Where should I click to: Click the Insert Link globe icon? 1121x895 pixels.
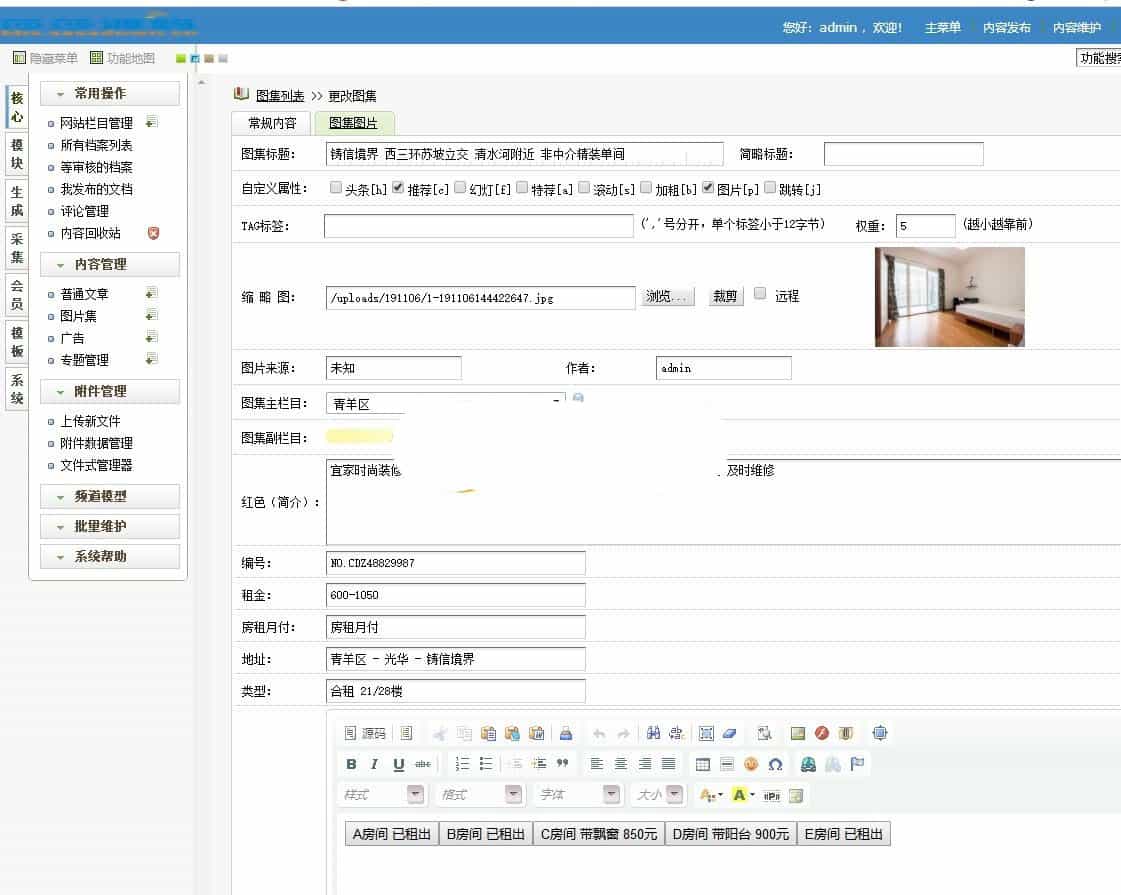[x=809, y=764]
